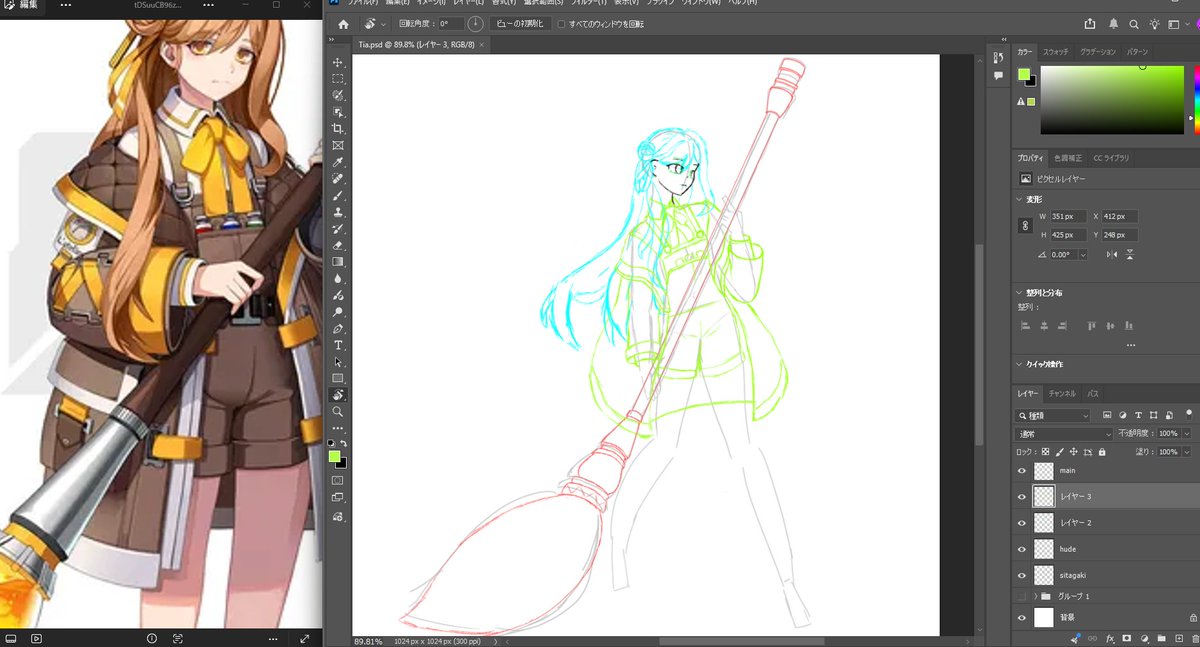Open the Share icon in the top bar
Image resolution: width=1200 pixels, height=647 pixels.
coord(1090,23)
